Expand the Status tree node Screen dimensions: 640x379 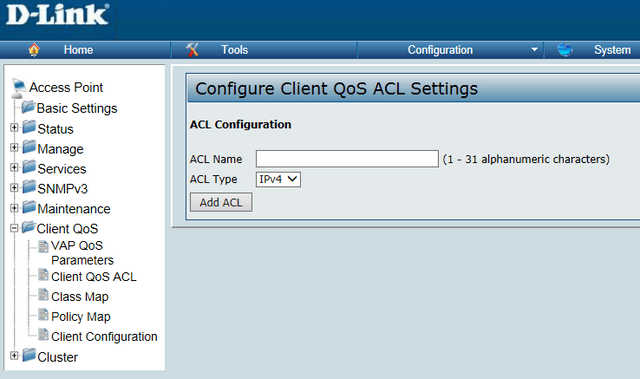14,128
